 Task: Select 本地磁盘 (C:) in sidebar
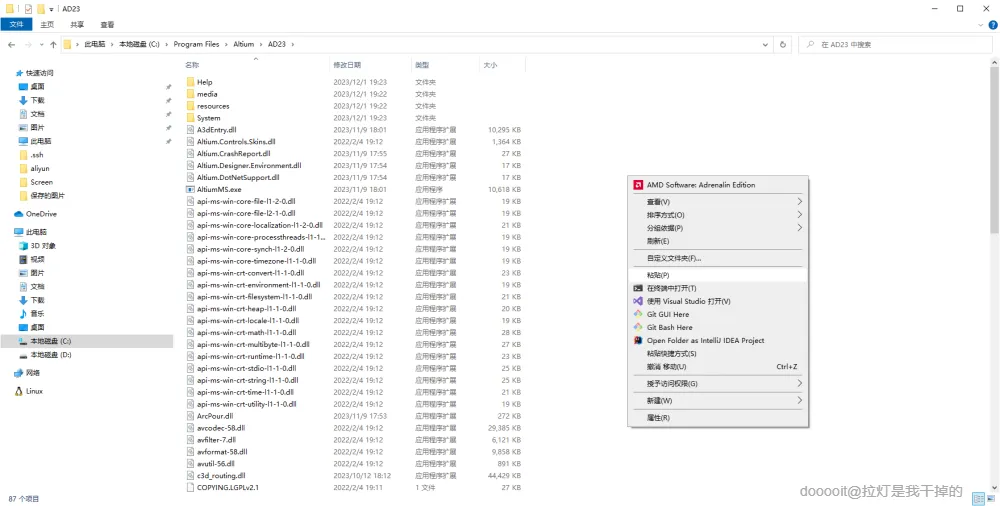coord(86,341)
